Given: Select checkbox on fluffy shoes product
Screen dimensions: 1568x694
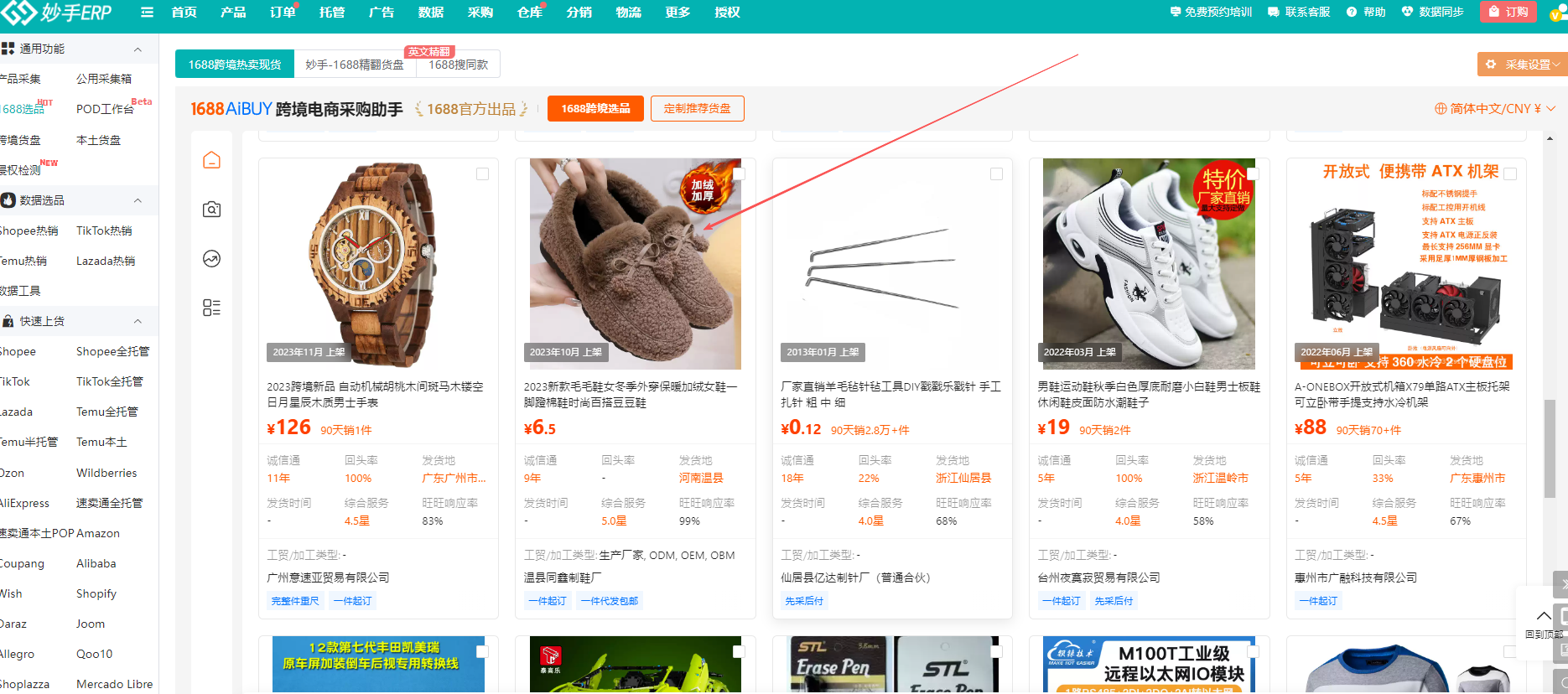Looking at the screenshot, I should point(740,173).
